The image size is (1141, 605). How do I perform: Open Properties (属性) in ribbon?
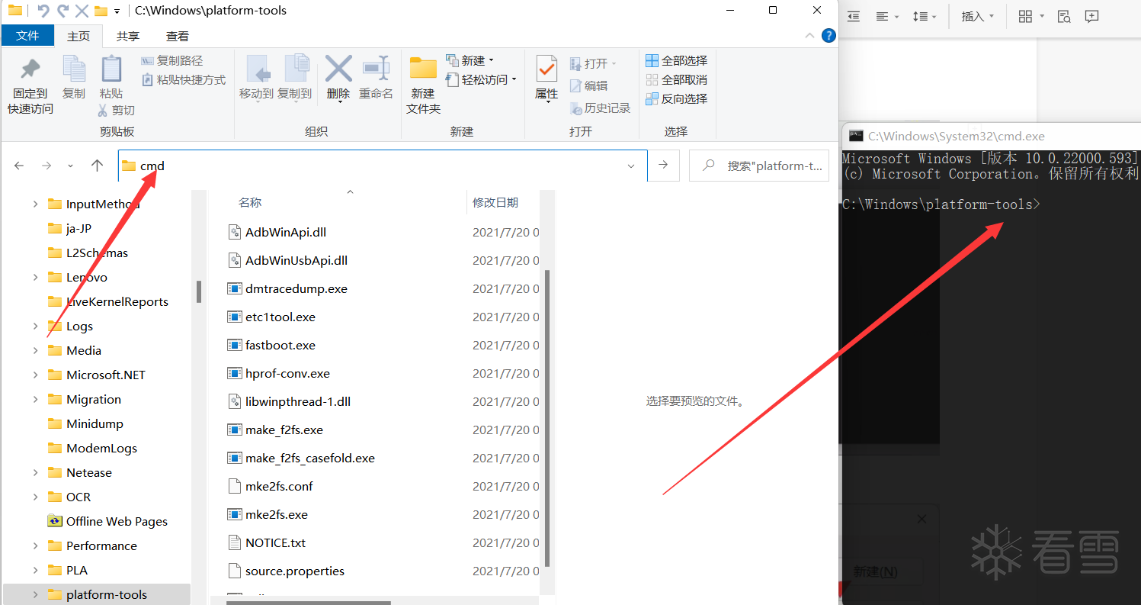click(546, 79)
